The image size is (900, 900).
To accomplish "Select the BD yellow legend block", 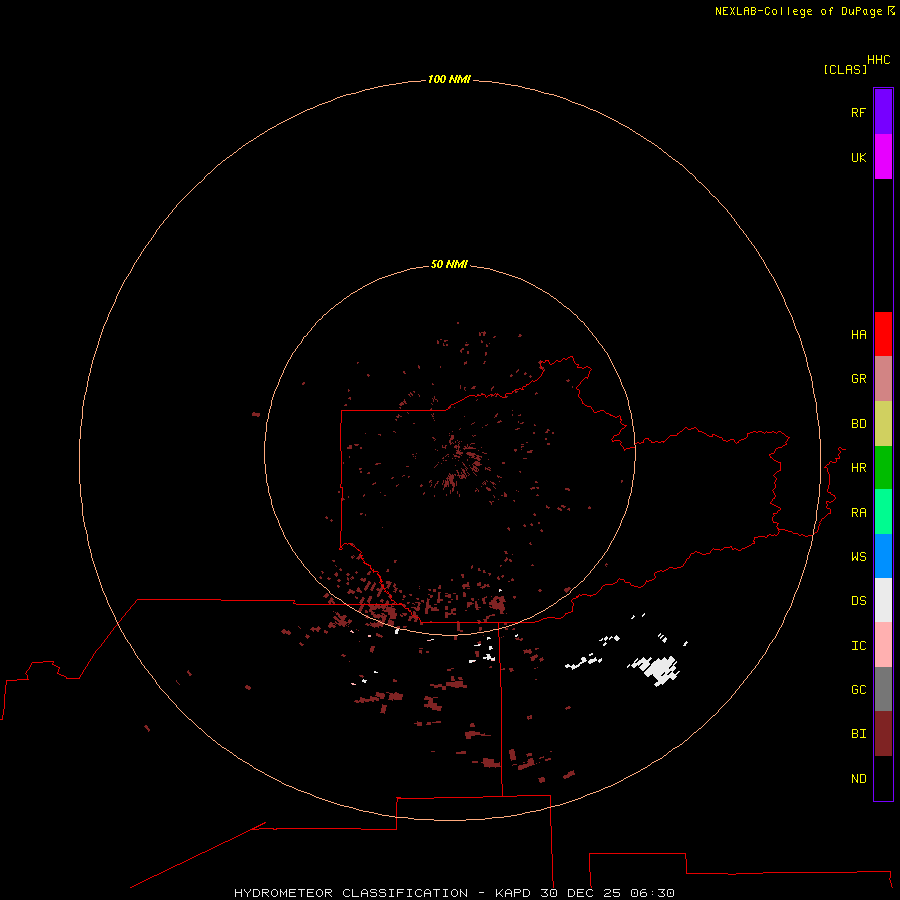I will click(883, 424).
